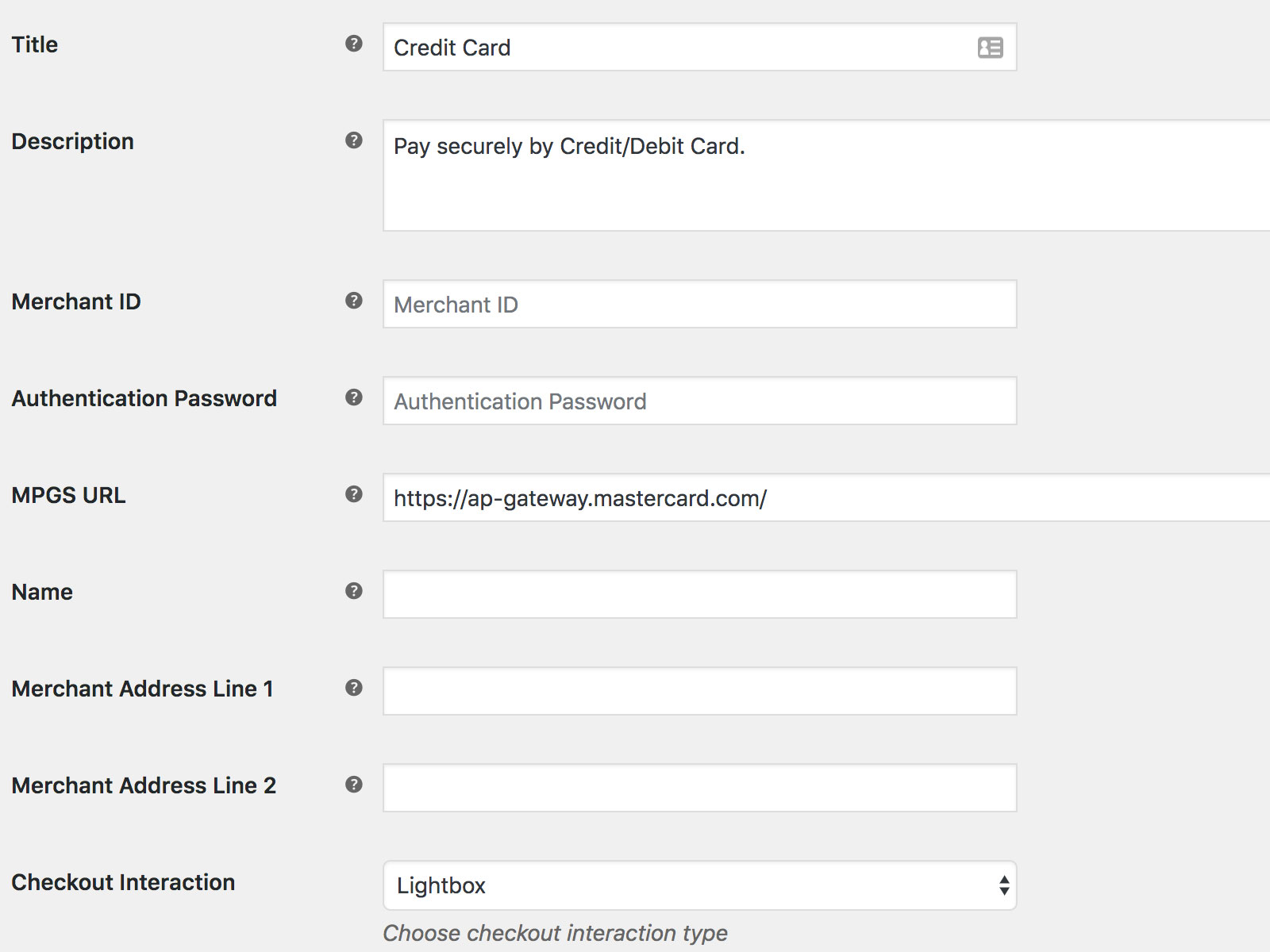
Task: Focus the Title field containing Credit Card
Action: 699,48
